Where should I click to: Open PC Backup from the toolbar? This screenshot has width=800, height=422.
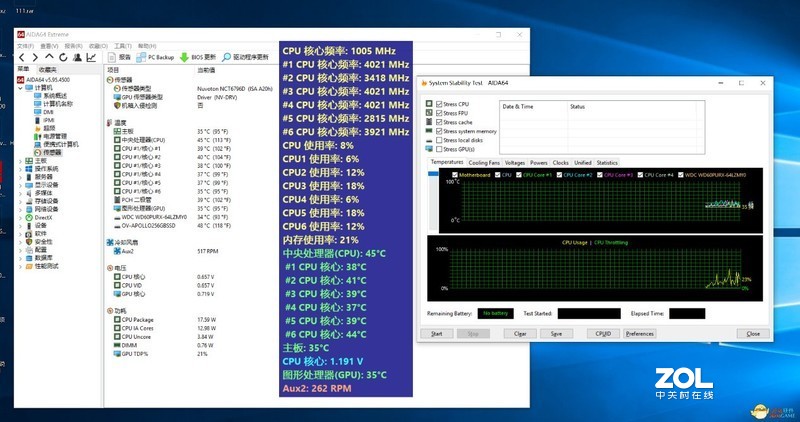[x=155, y=57]
